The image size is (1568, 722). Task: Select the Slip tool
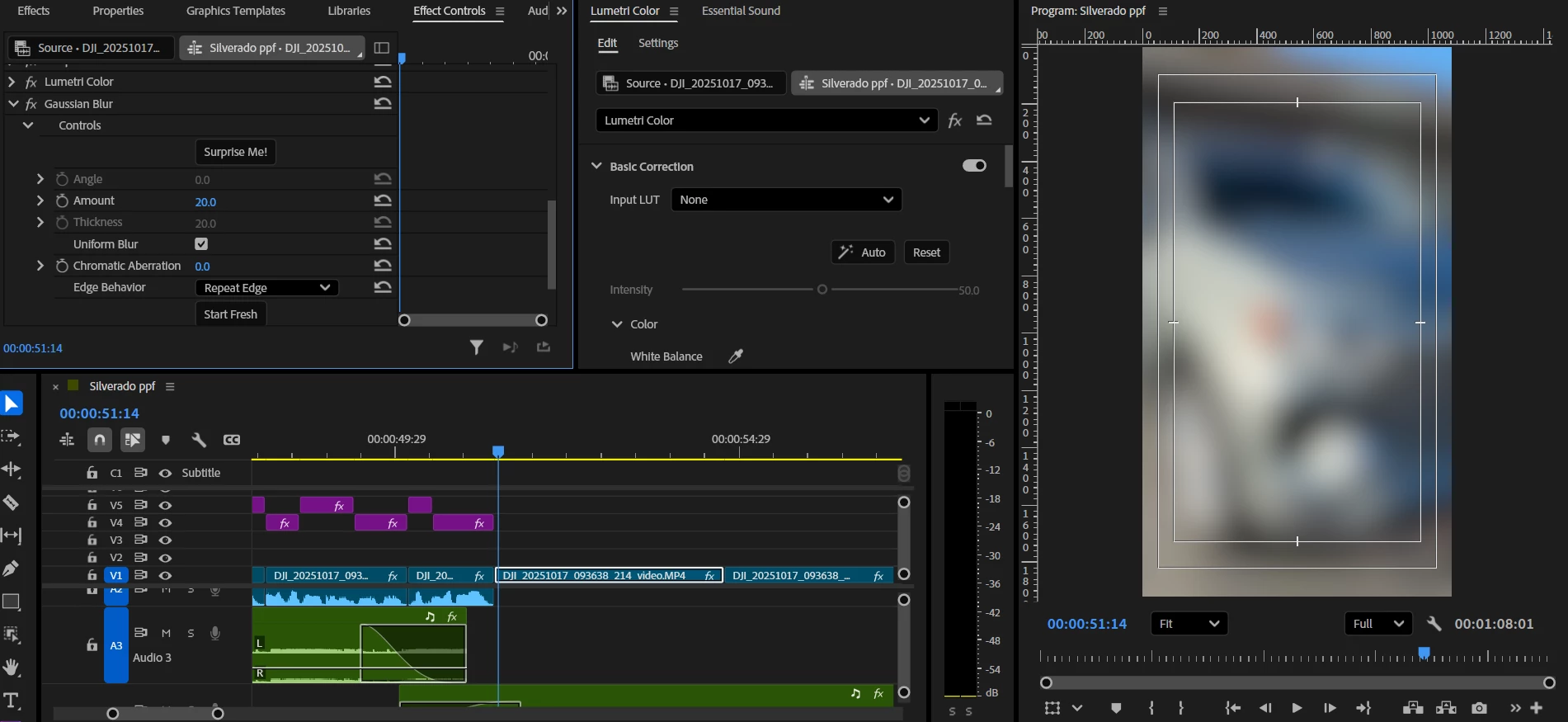pyautogui.click(x=11, y=536)
